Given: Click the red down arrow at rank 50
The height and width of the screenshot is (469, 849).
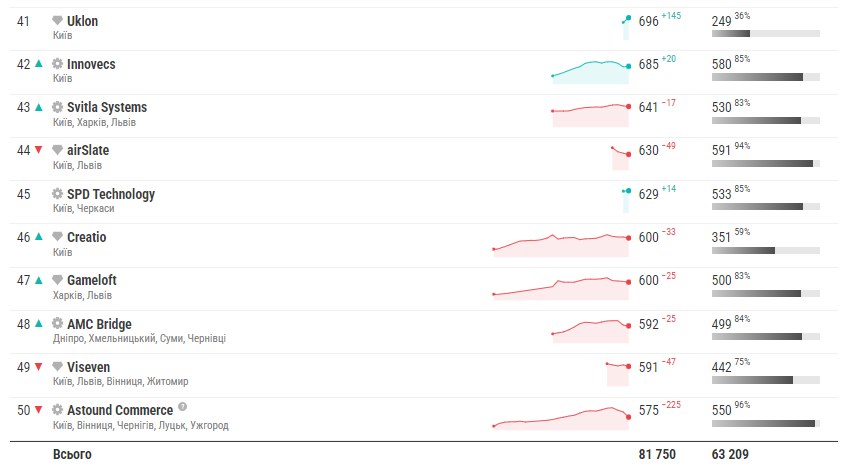Looking at the screenshot, I should tap(38, 410).
